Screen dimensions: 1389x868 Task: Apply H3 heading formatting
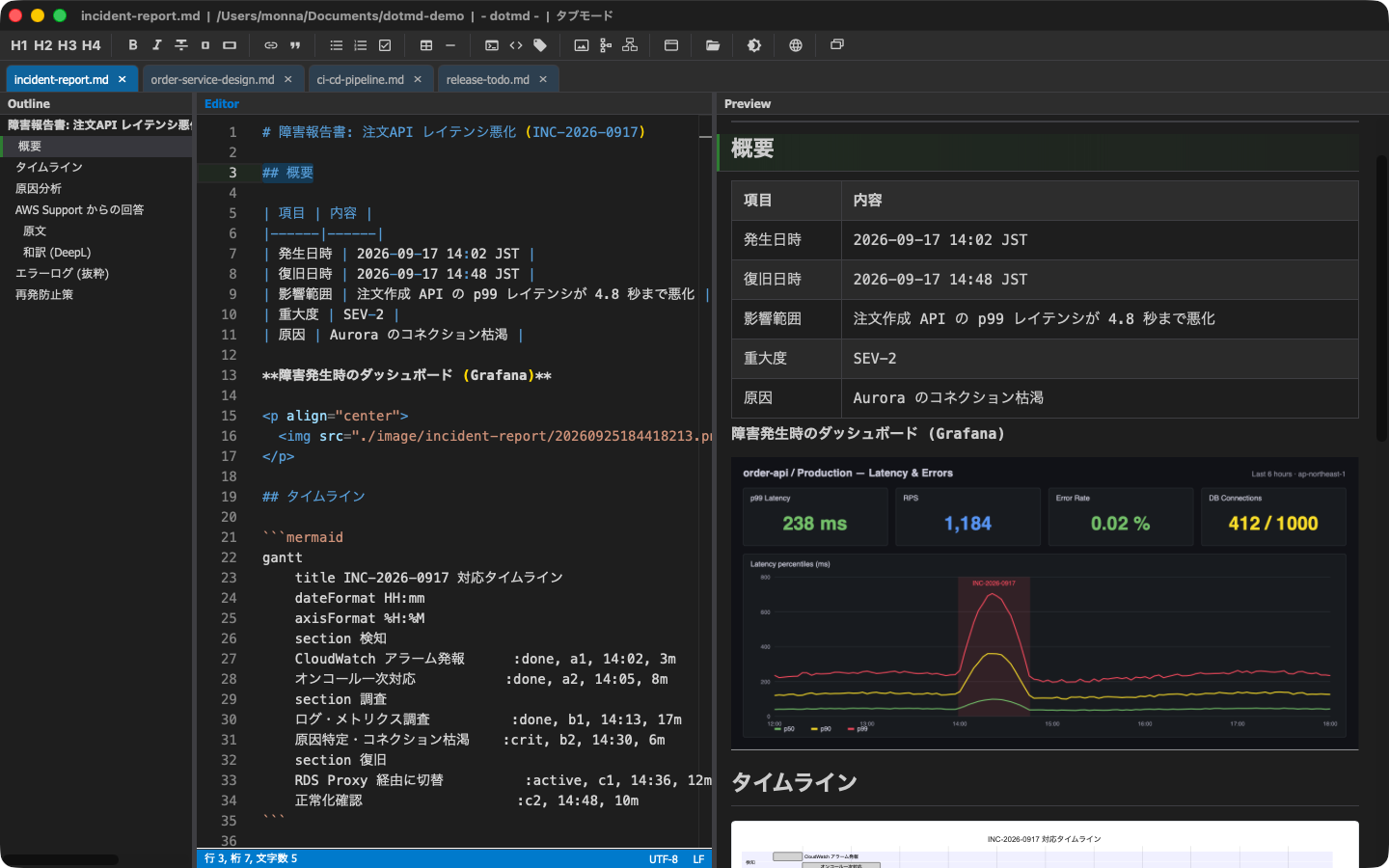coord(68,45)
